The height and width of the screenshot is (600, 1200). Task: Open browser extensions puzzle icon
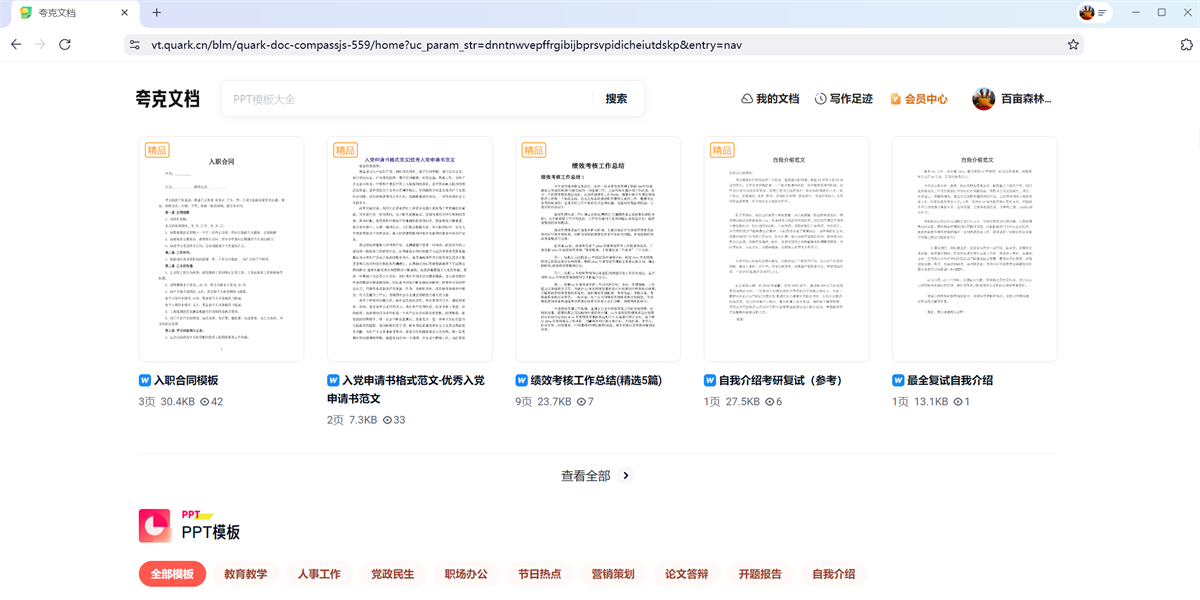[1186, 45]
